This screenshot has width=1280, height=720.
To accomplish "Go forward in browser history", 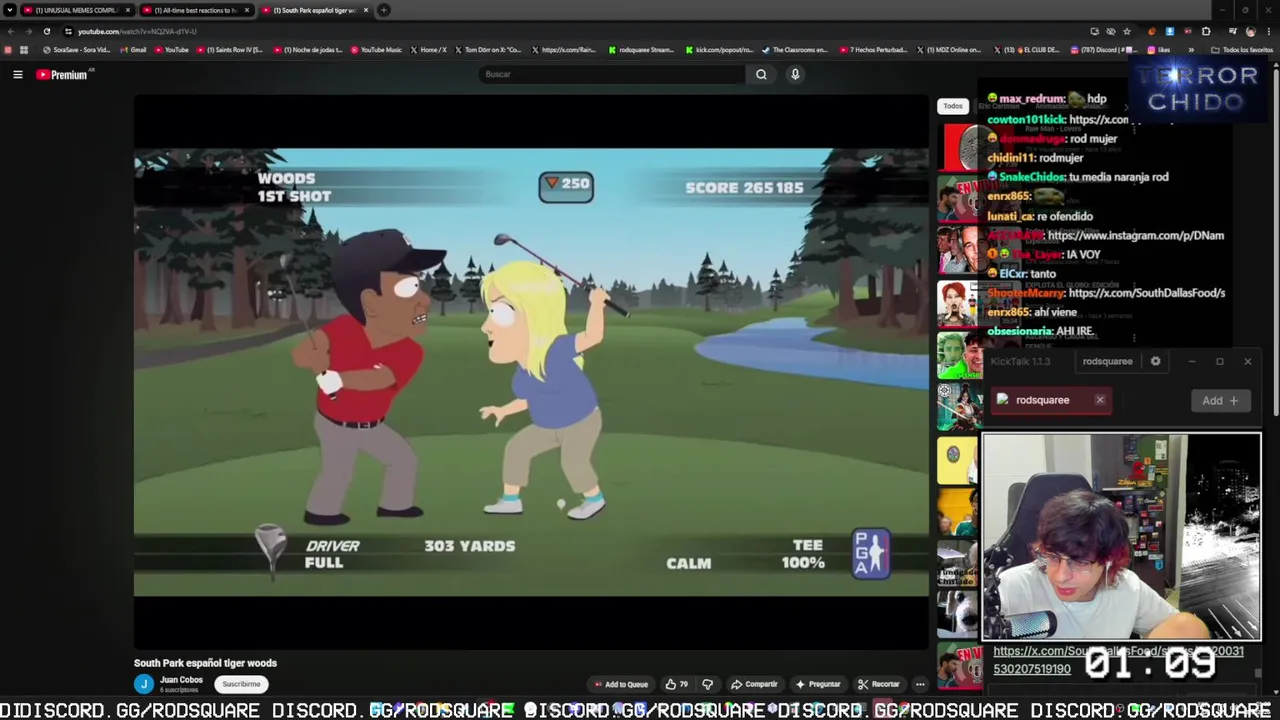I will point(28,31).
